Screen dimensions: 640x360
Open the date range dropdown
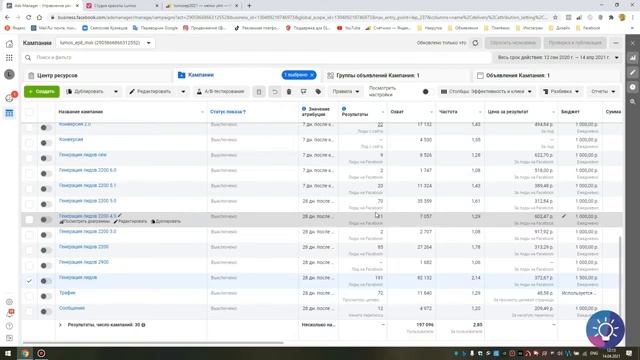coord(558,58)
